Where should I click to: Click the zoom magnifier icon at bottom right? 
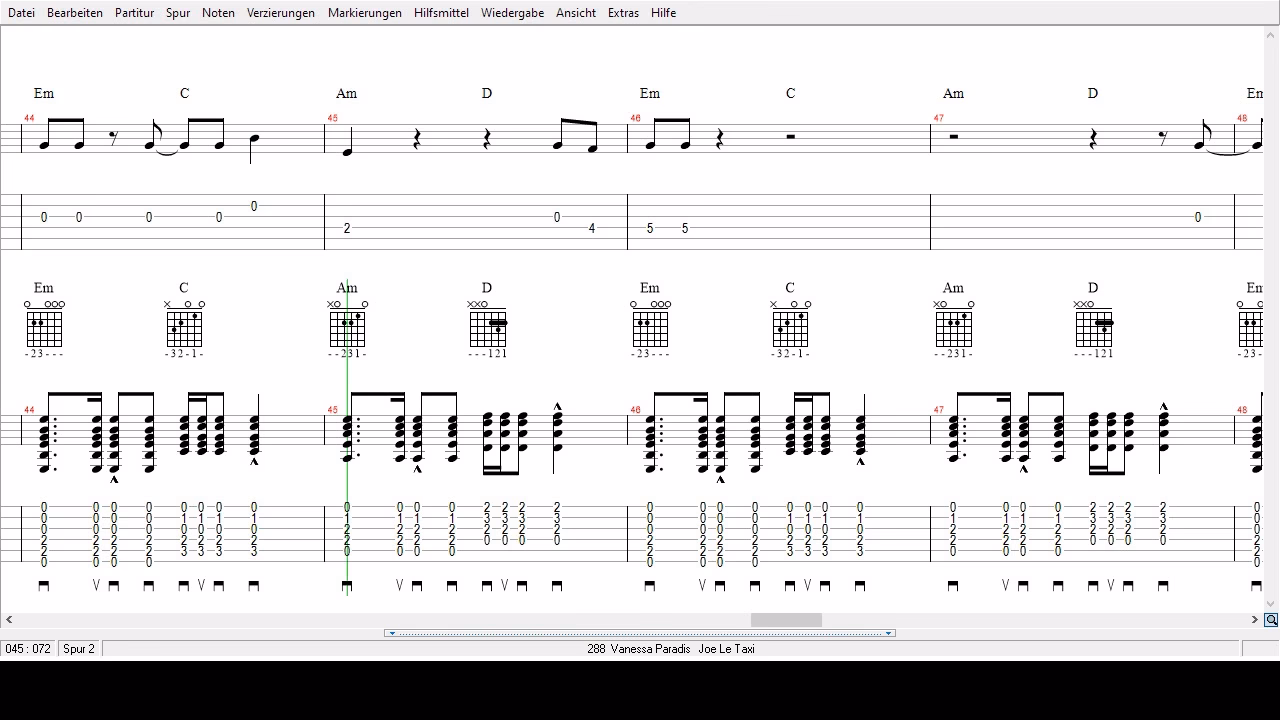click(x=1271, y=620)
